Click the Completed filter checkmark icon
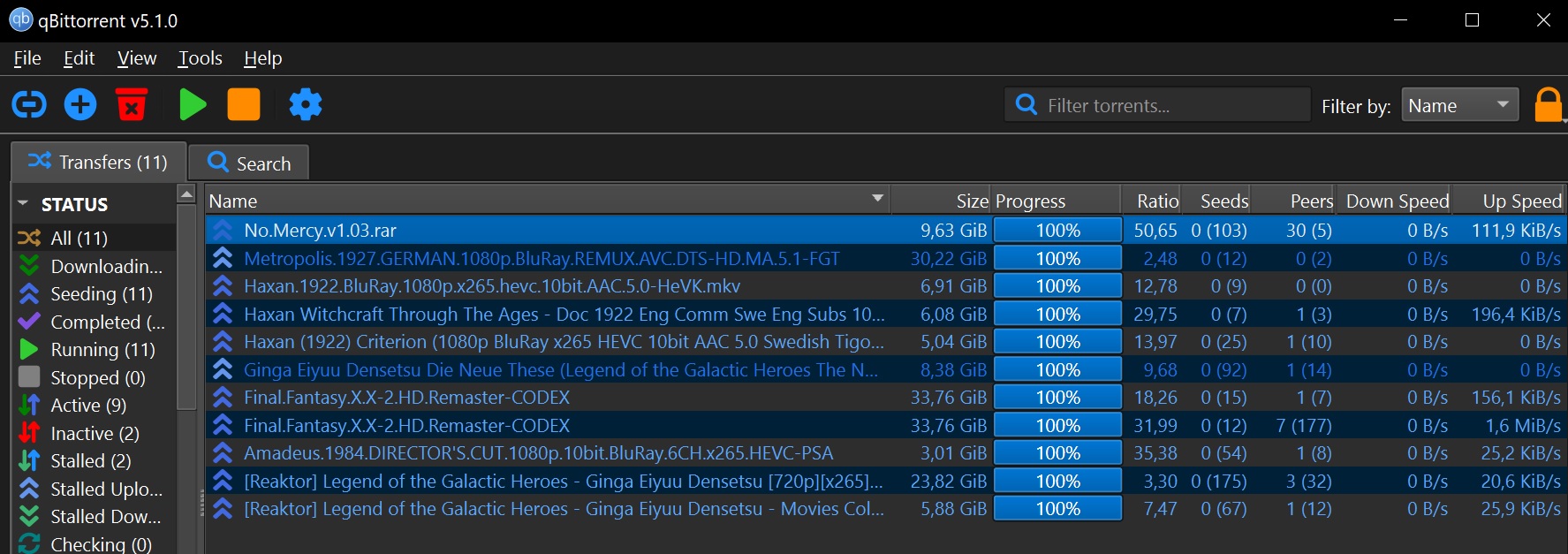This screenshot has height=554, width=1568. pos(29,322)
